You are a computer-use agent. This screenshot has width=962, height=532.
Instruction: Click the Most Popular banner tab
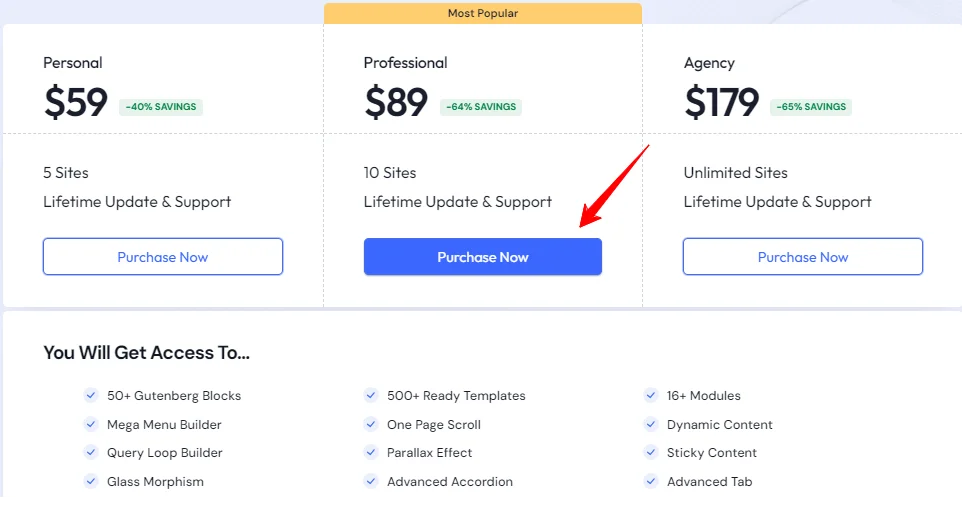[482, 13]
